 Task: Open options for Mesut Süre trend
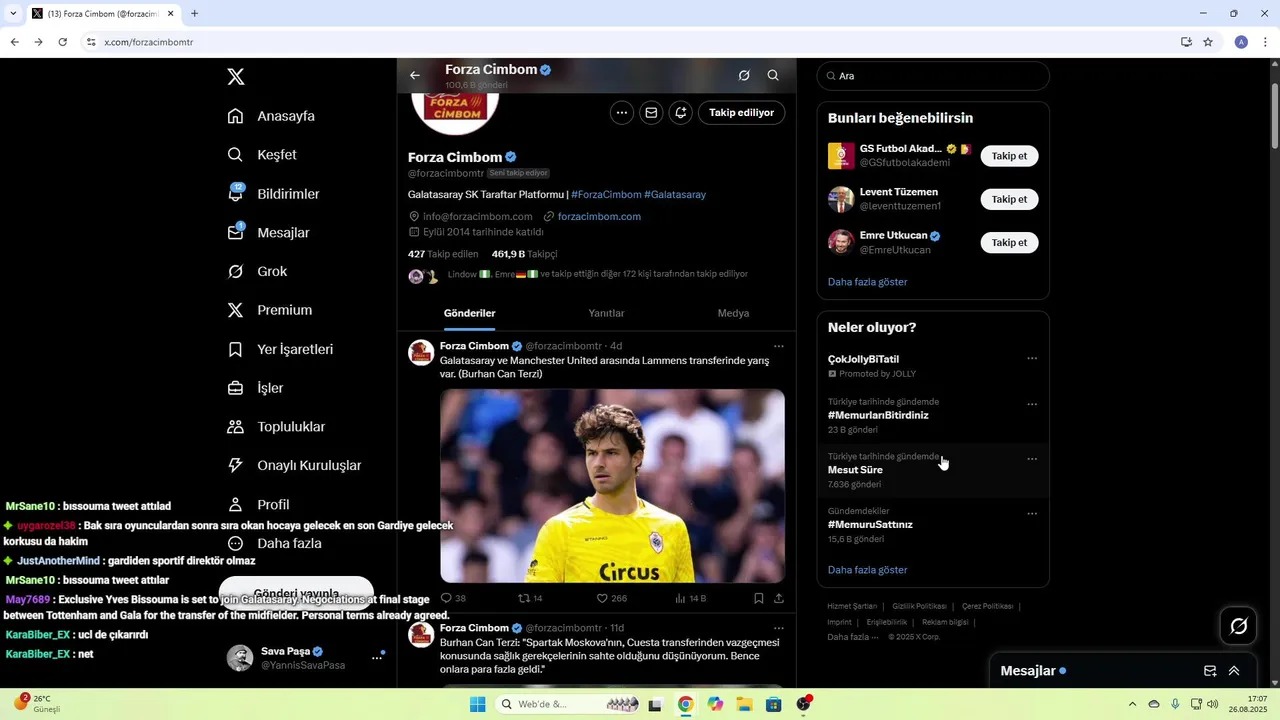coord(1032,460)
